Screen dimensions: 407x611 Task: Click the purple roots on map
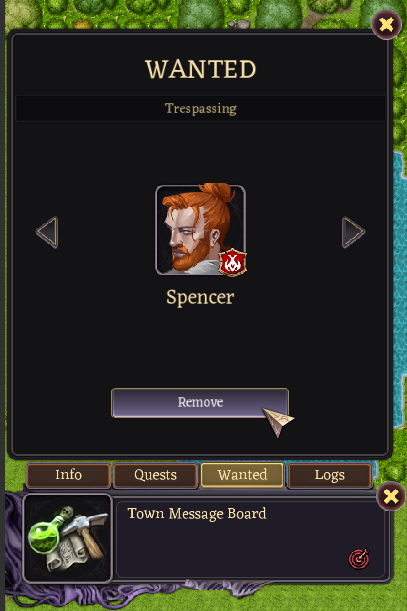pyautogui.click(x=117, y=596)
